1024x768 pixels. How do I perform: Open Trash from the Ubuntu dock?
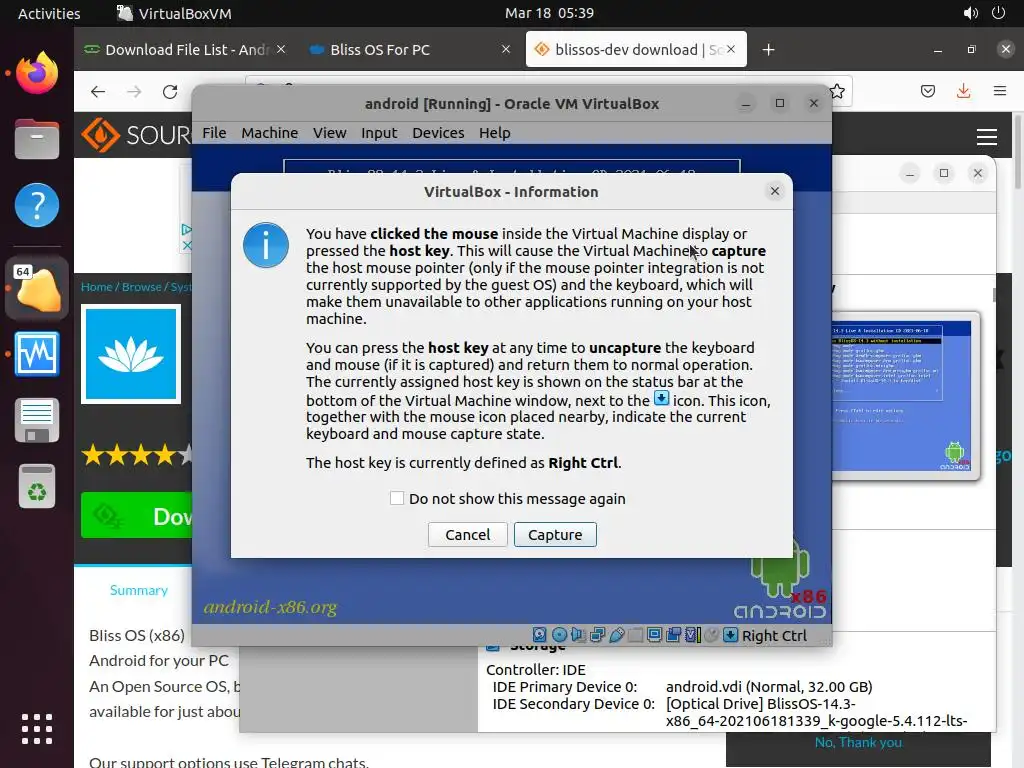click(37, 486)
